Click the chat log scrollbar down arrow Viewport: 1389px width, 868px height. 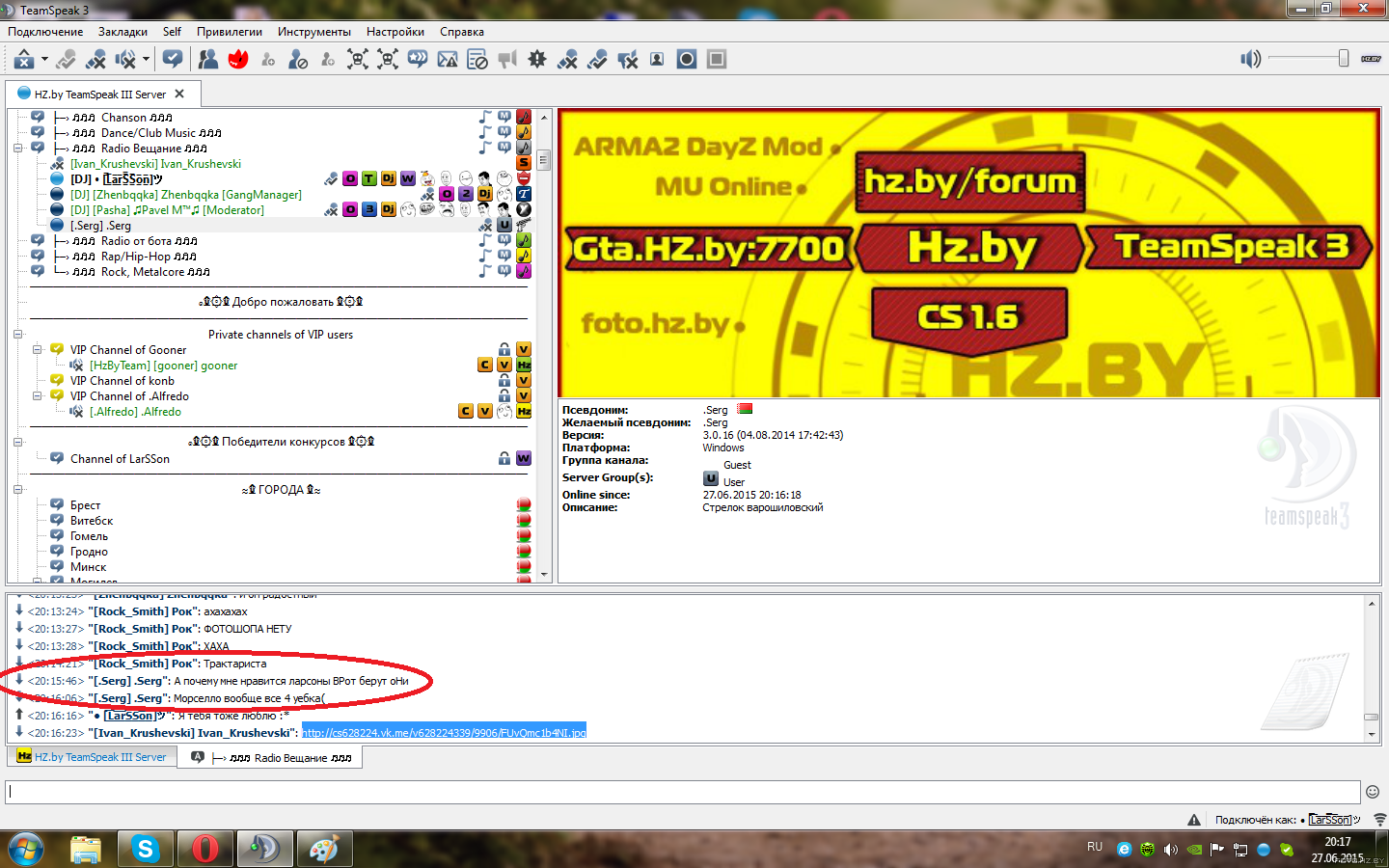(x=1372, y=735)
